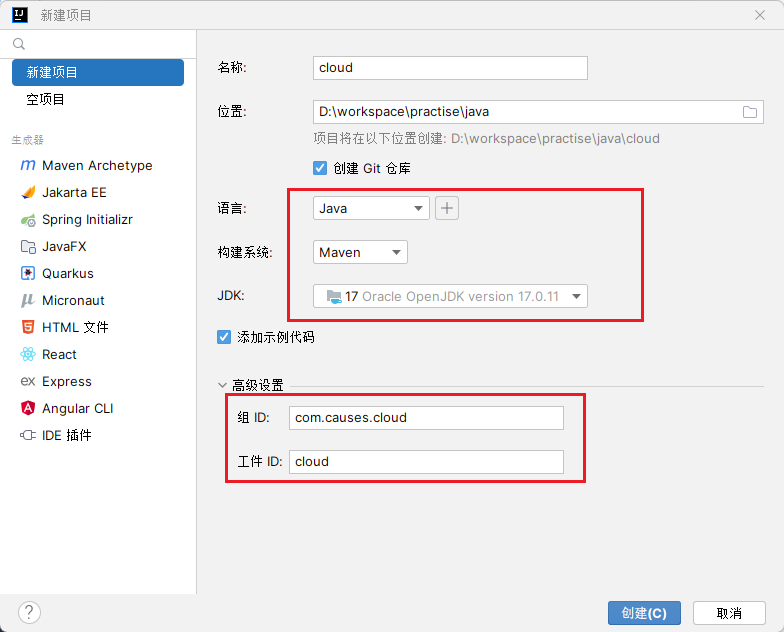Click the React generator icon
Image resolution: width=784 pixels, height=632 pixels.
27,354
